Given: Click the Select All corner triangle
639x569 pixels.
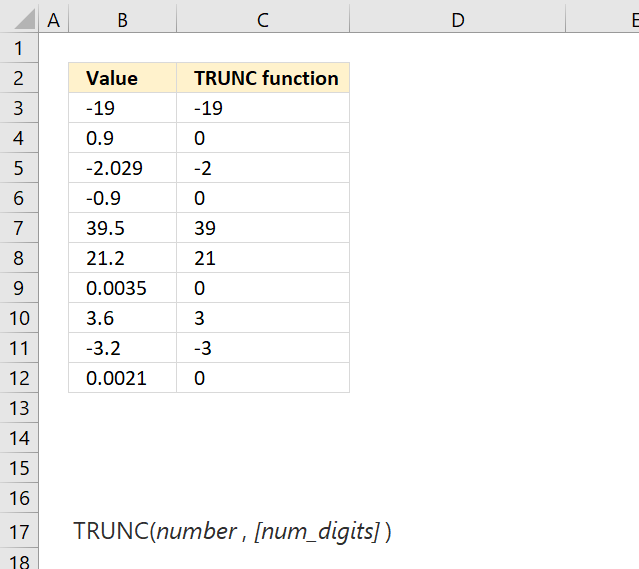Looking at the screenshot, I should point(24,20).
